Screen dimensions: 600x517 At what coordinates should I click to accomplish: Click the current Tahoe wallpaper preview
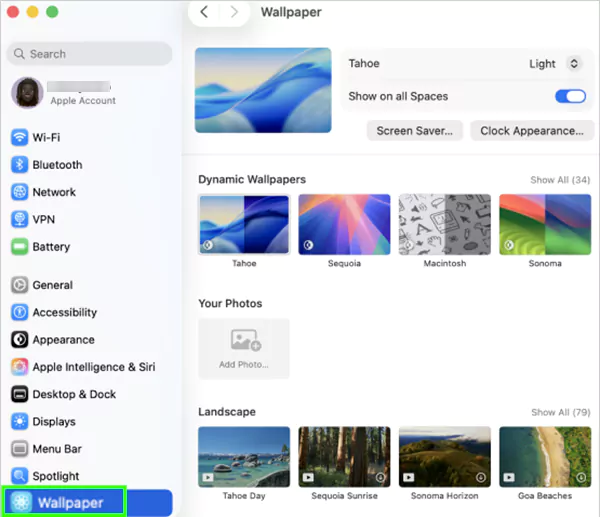coord(263,90)
